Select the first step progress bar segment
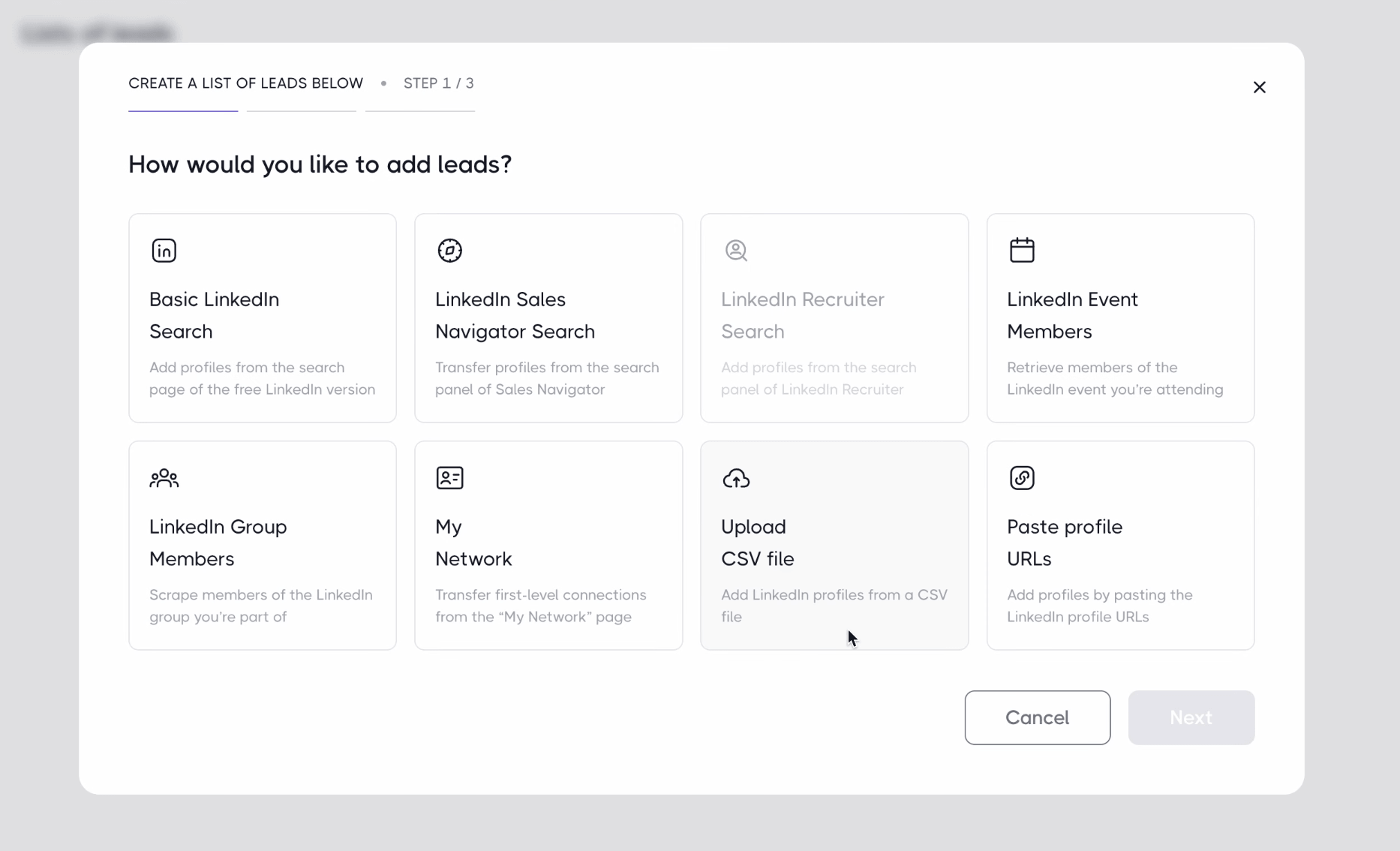The height and width of the screenshot is (851, 1400). click(x=183, y=111)
